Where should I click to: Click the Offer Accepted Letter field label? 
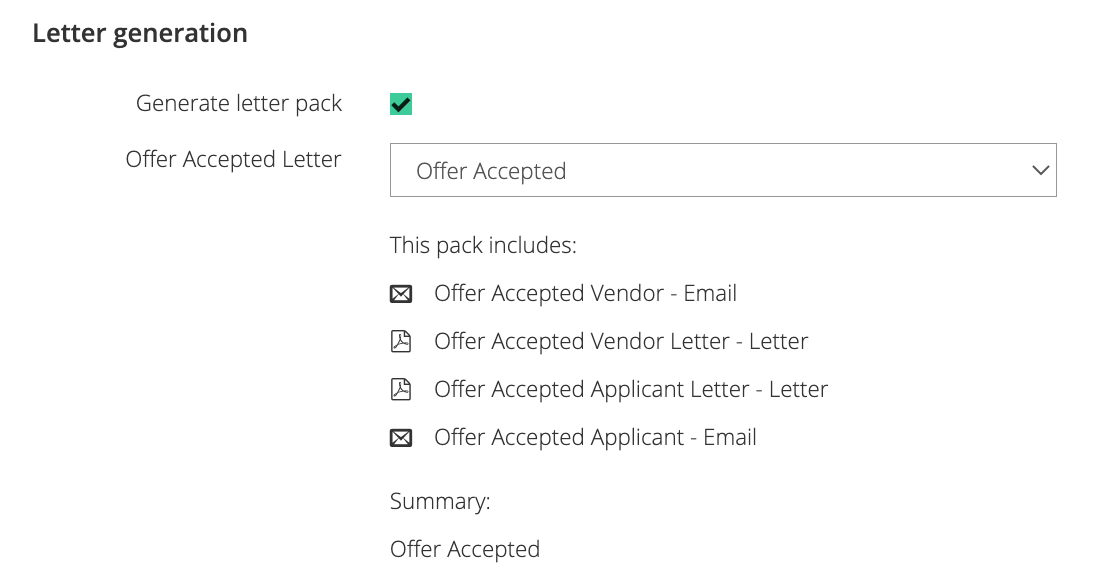(233, 159)
